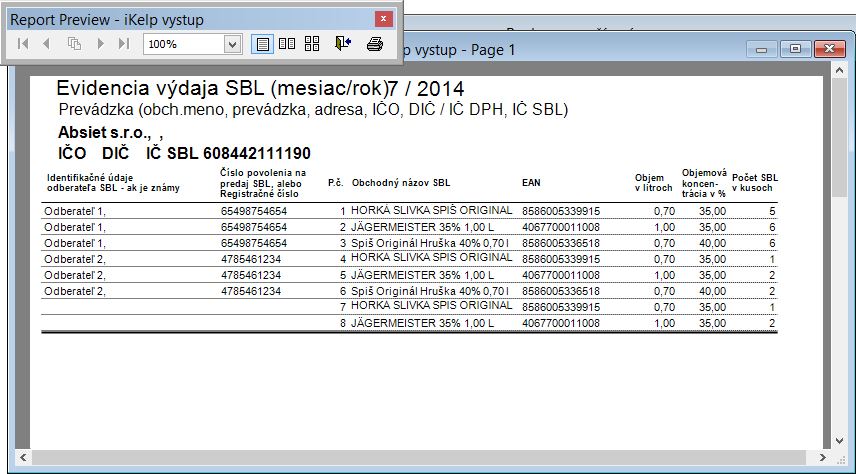Expand the zoom level dropdown arrow

[x=232, y=44]
